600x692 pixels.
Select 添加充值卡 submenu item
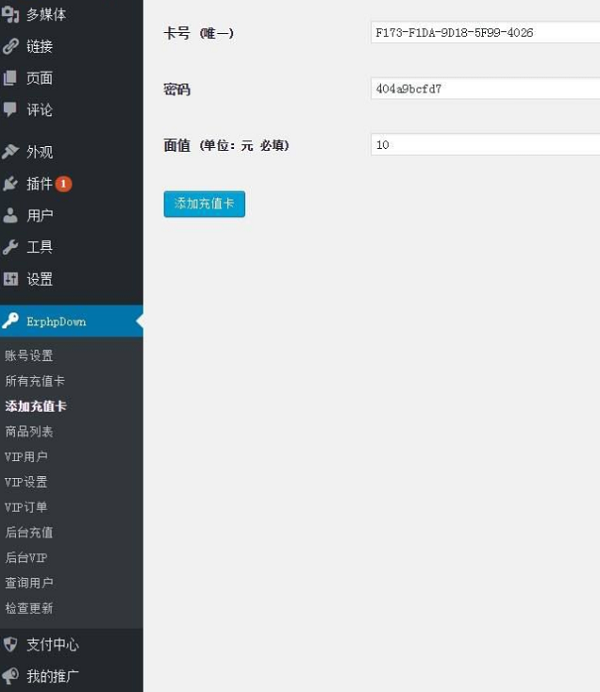(x=36, y=406)
